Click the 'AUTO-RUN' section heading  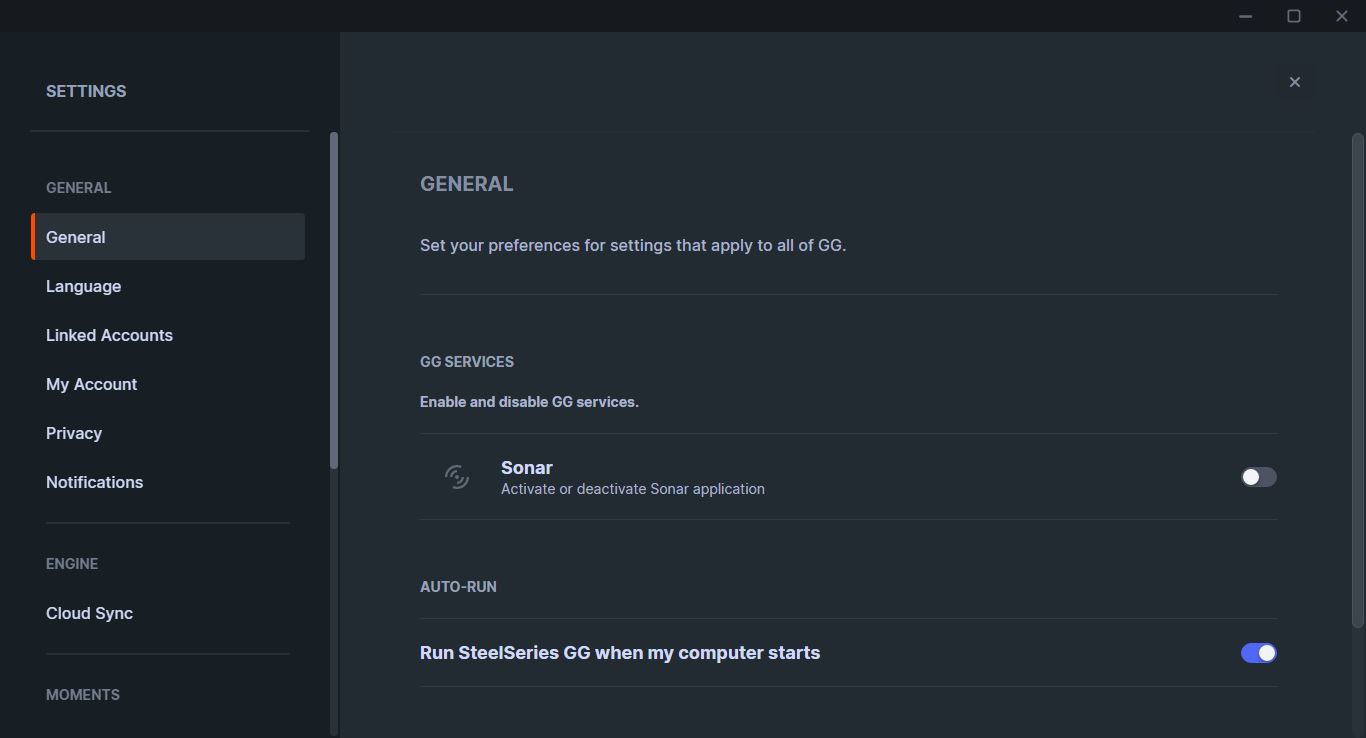(458, 587)
